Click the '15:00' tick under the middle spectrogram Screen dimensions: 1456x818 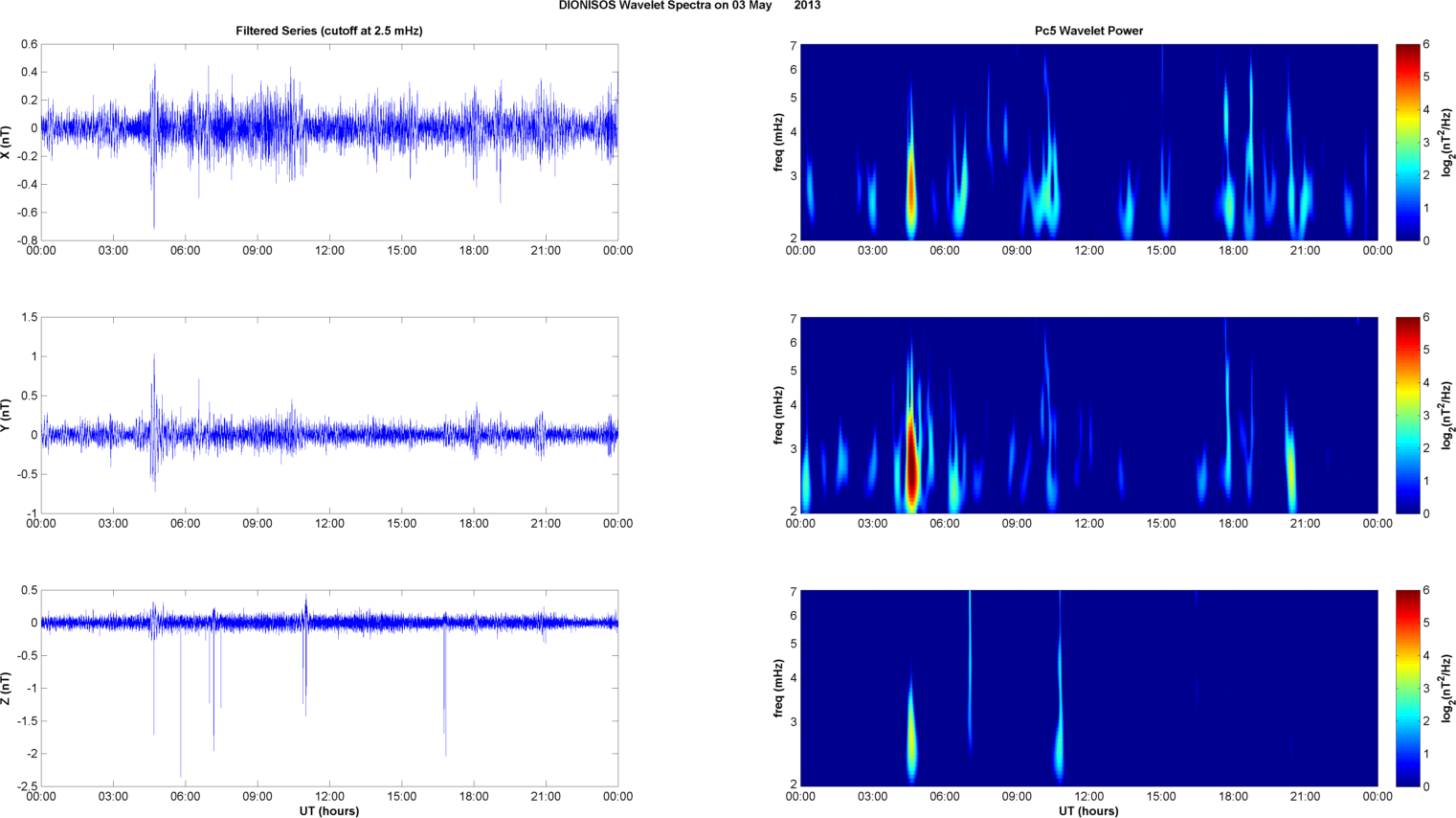[1161, 524]
